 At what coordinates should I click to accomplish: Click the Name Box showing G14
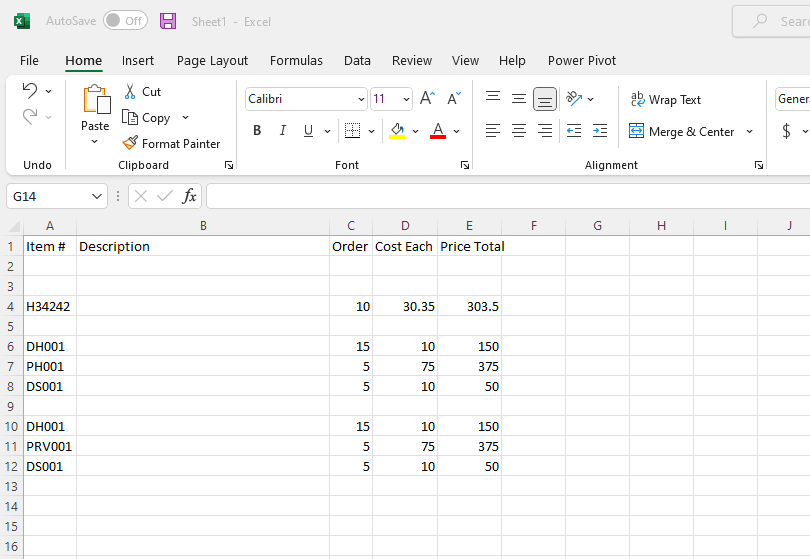pos(57,196)
